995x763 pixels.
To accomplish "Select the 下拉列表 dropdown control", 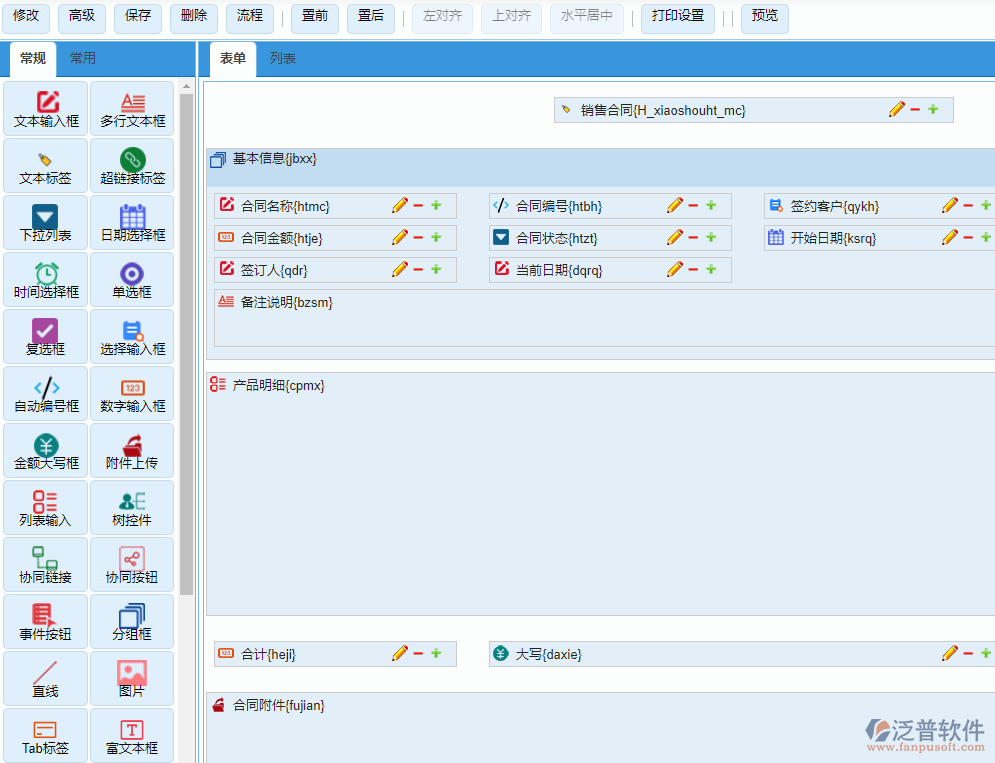I will click(46, 223).
